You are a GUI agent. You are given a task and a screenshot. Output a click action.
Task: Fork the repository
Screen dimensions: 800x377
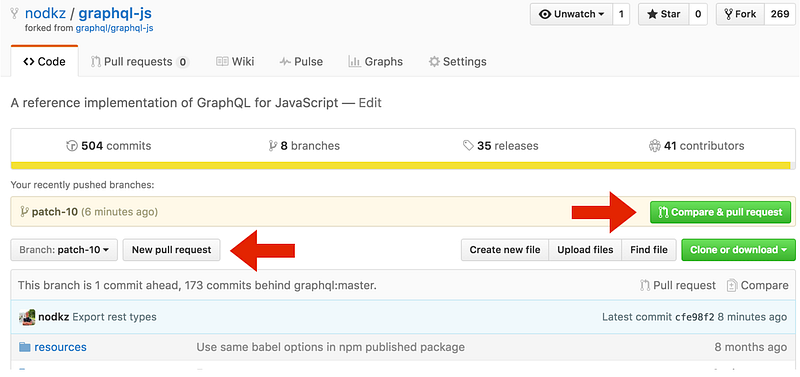point(740,14)
